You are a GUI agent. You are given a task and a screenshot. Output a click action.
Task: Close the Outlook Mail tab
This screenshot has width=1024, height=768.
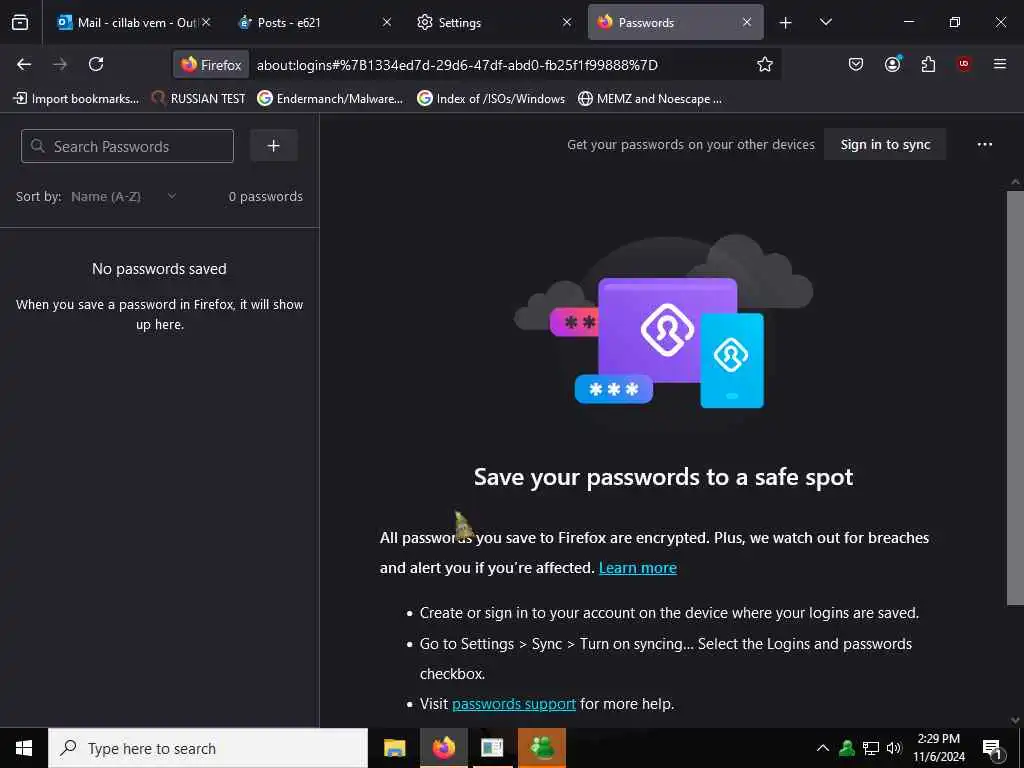206,22
